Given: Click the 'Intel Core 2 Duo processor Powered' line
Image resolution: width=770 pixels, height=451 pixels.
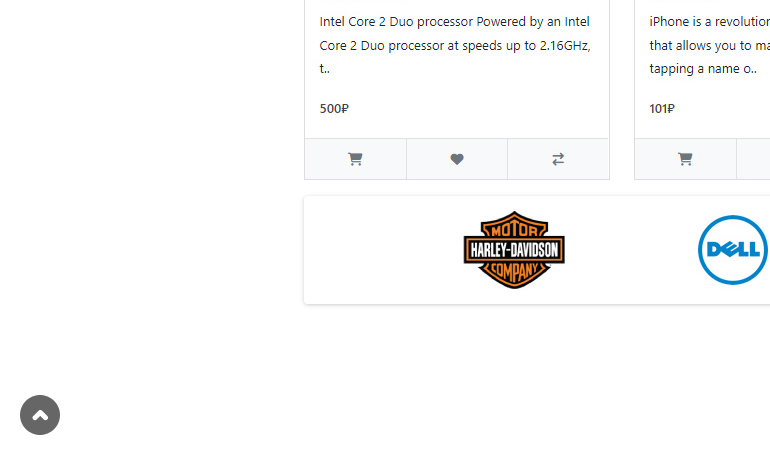Looking at the screenshot, I should pyautogui.click(x=454, y=22).
